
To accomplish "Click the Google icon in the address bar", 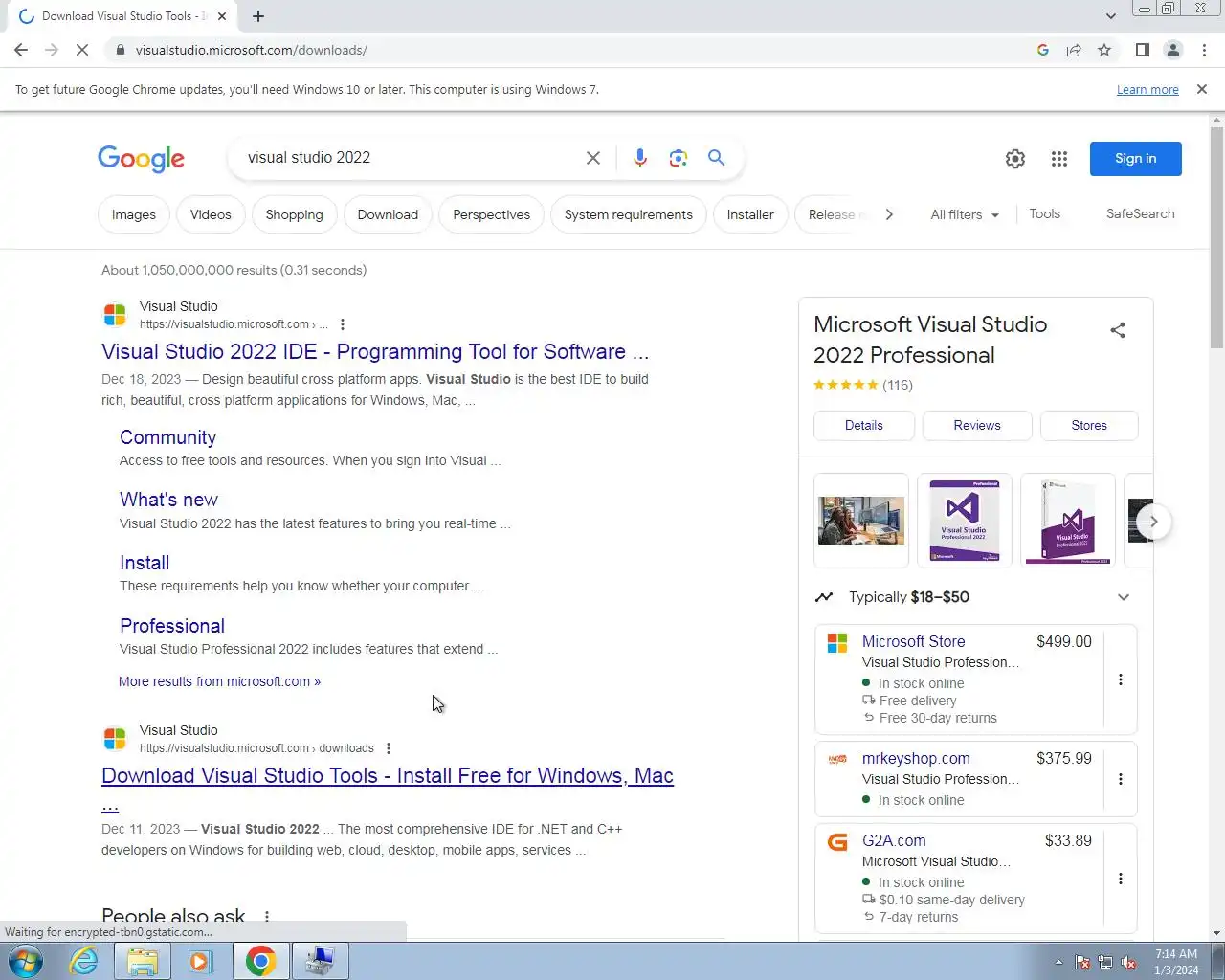I will click(1043, 50).
